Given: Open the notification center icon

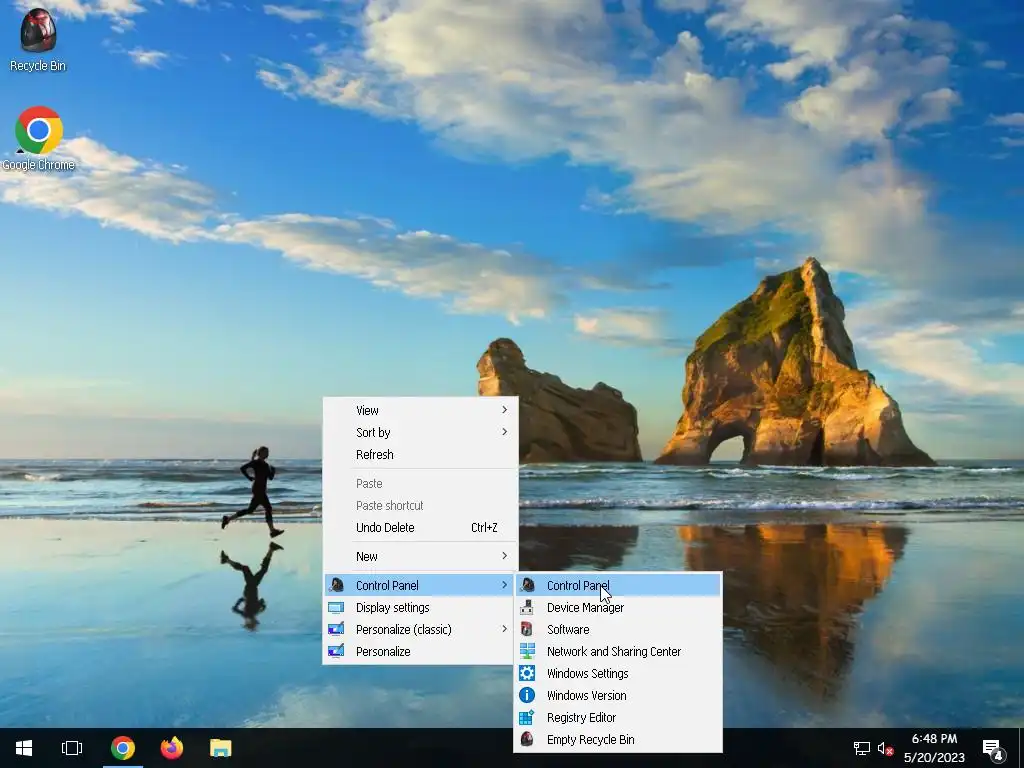Looking at the screenshot, I should point(993,749).
